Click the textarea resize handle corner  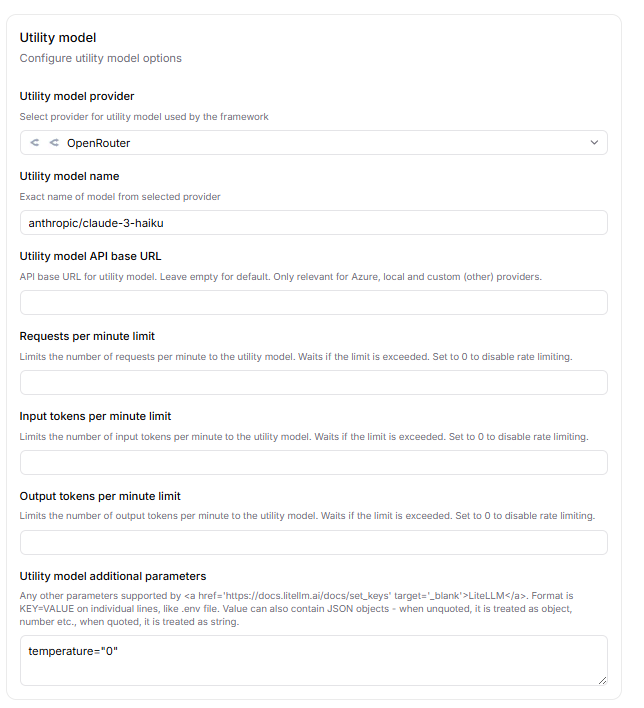point(602,680)
